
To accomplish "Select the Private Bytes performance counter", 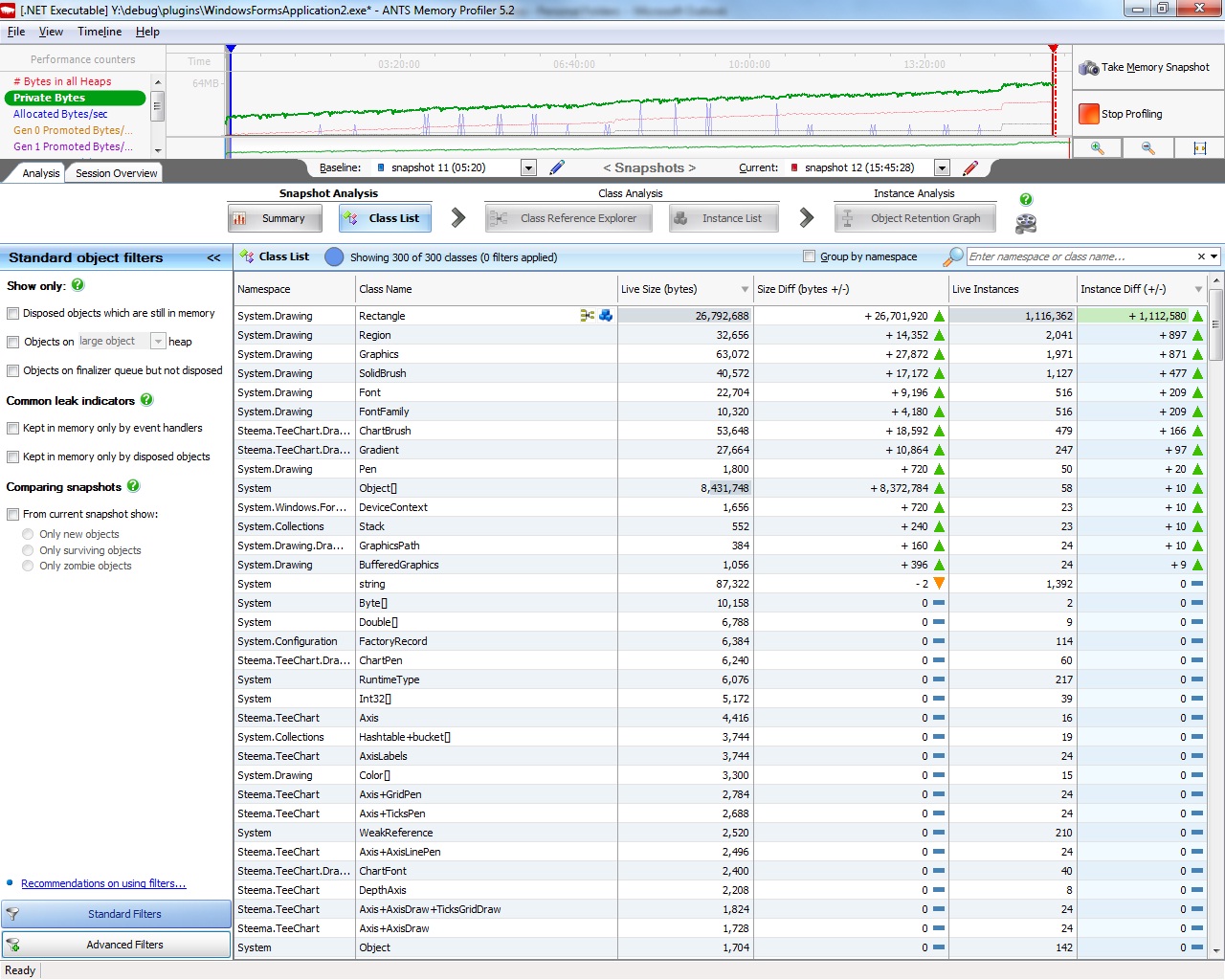I will [x=75, y=98].
